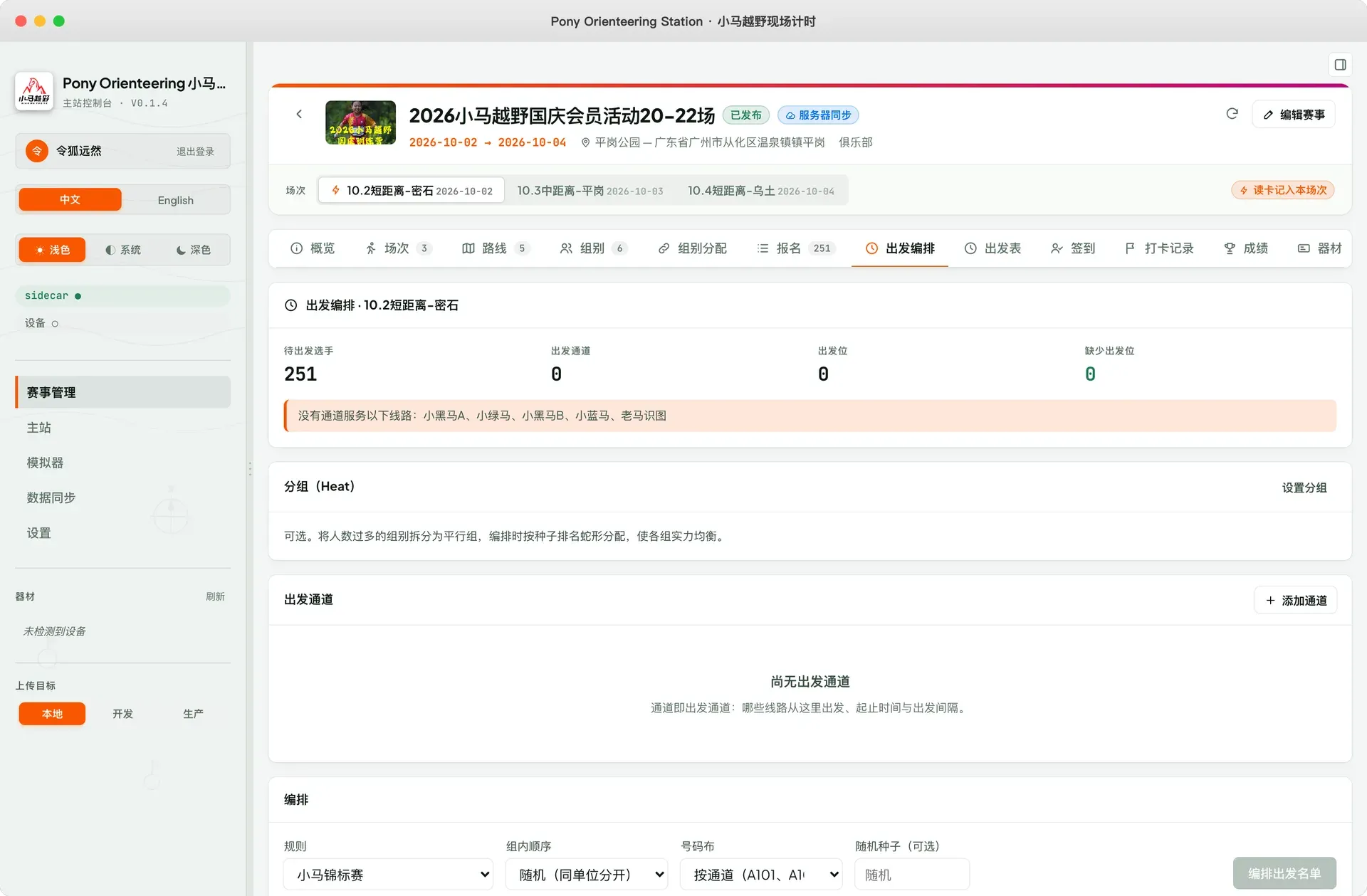
Task: Switch to light theme 浅色
Action: pyautogui.click(x=52, y=250)
